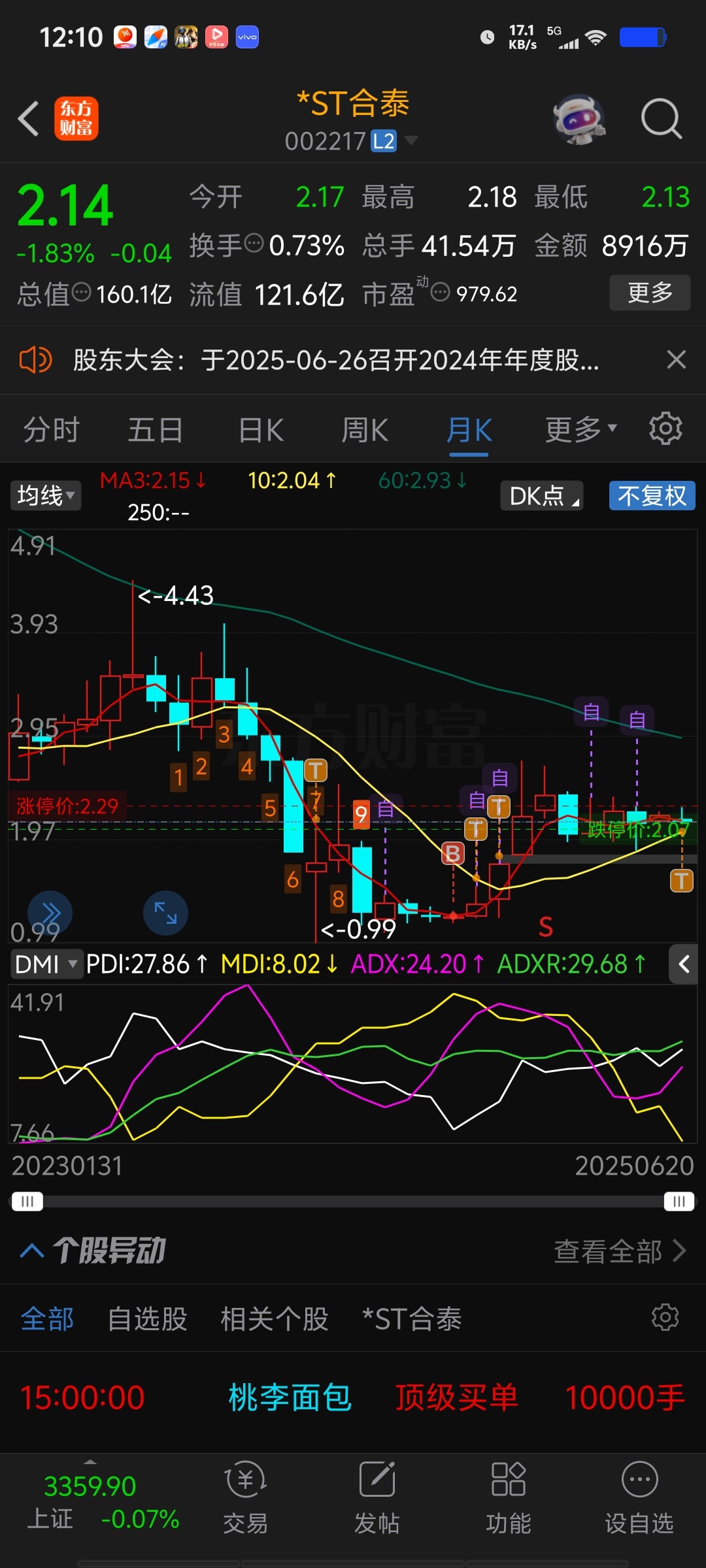Open the 功能 functions menu

click(x=508, y=1497)
